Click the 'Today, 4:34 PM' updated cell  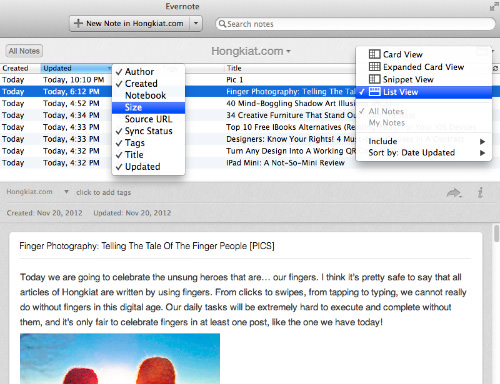coord(71,115)
